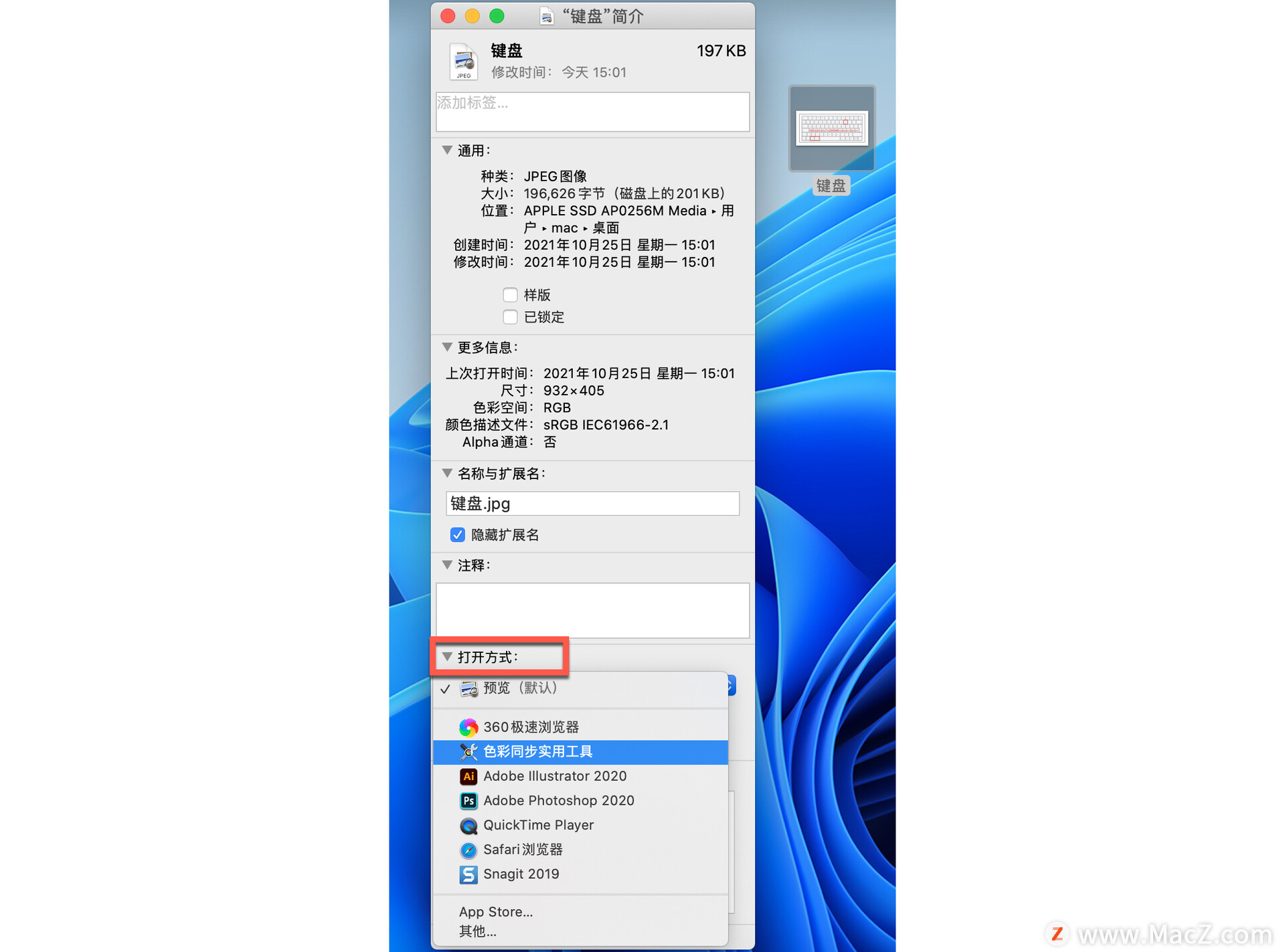The height and width of the screenshot is (952, 1285).
Task: Click the RGB color space value
Action: pos(557,407)
